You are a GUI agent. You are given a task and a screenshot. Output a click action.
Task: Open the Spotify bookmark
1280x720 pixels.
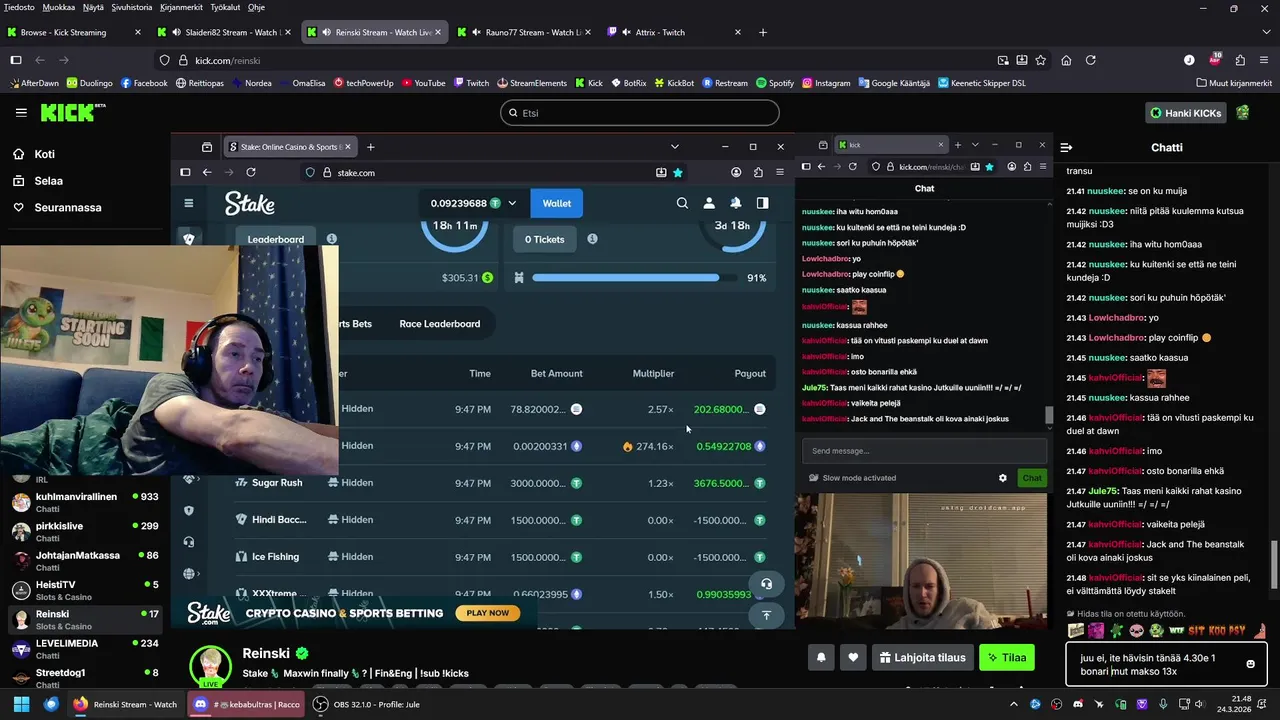(775, 83)
